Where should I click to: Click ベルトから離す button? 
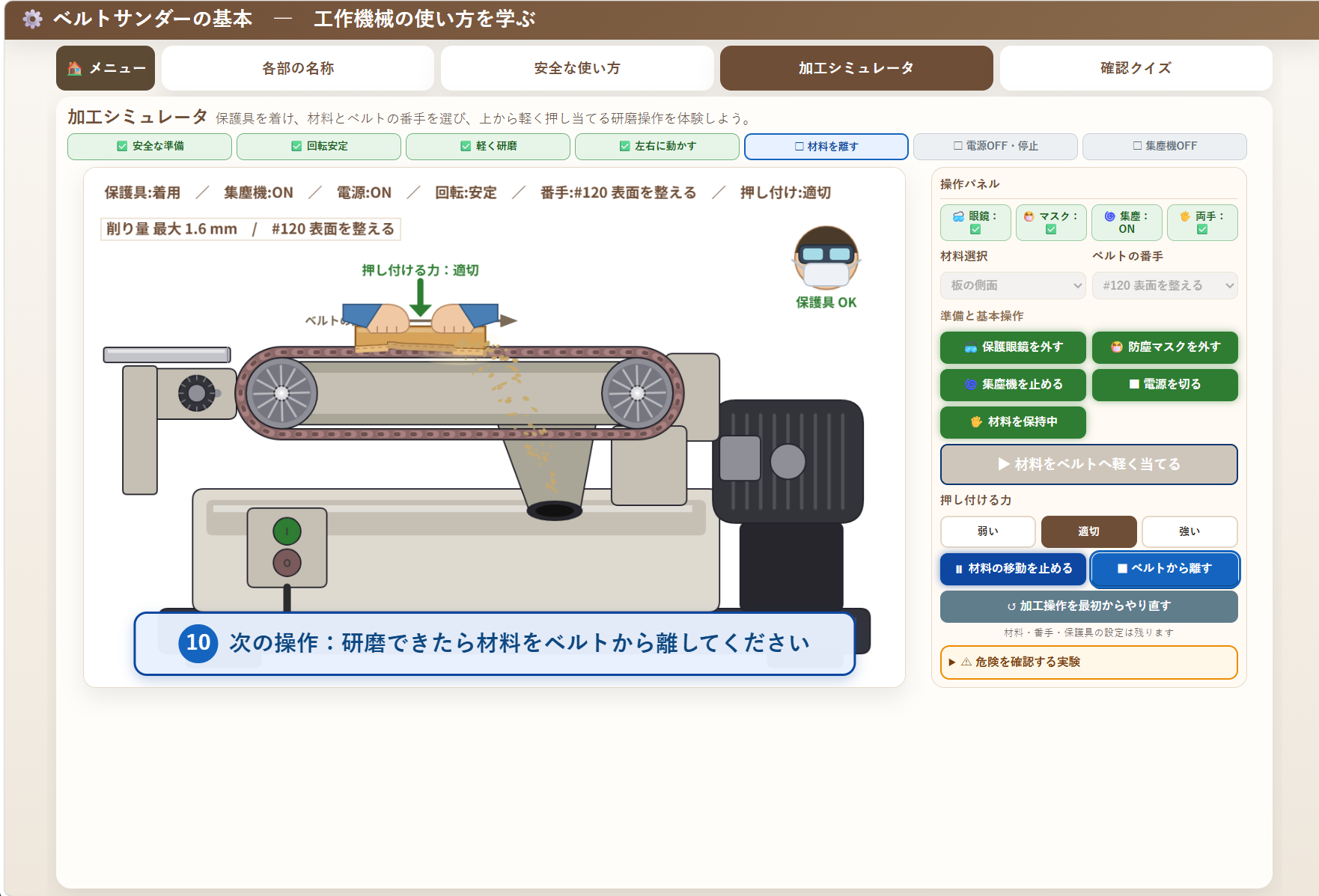tap(1165, 569)
